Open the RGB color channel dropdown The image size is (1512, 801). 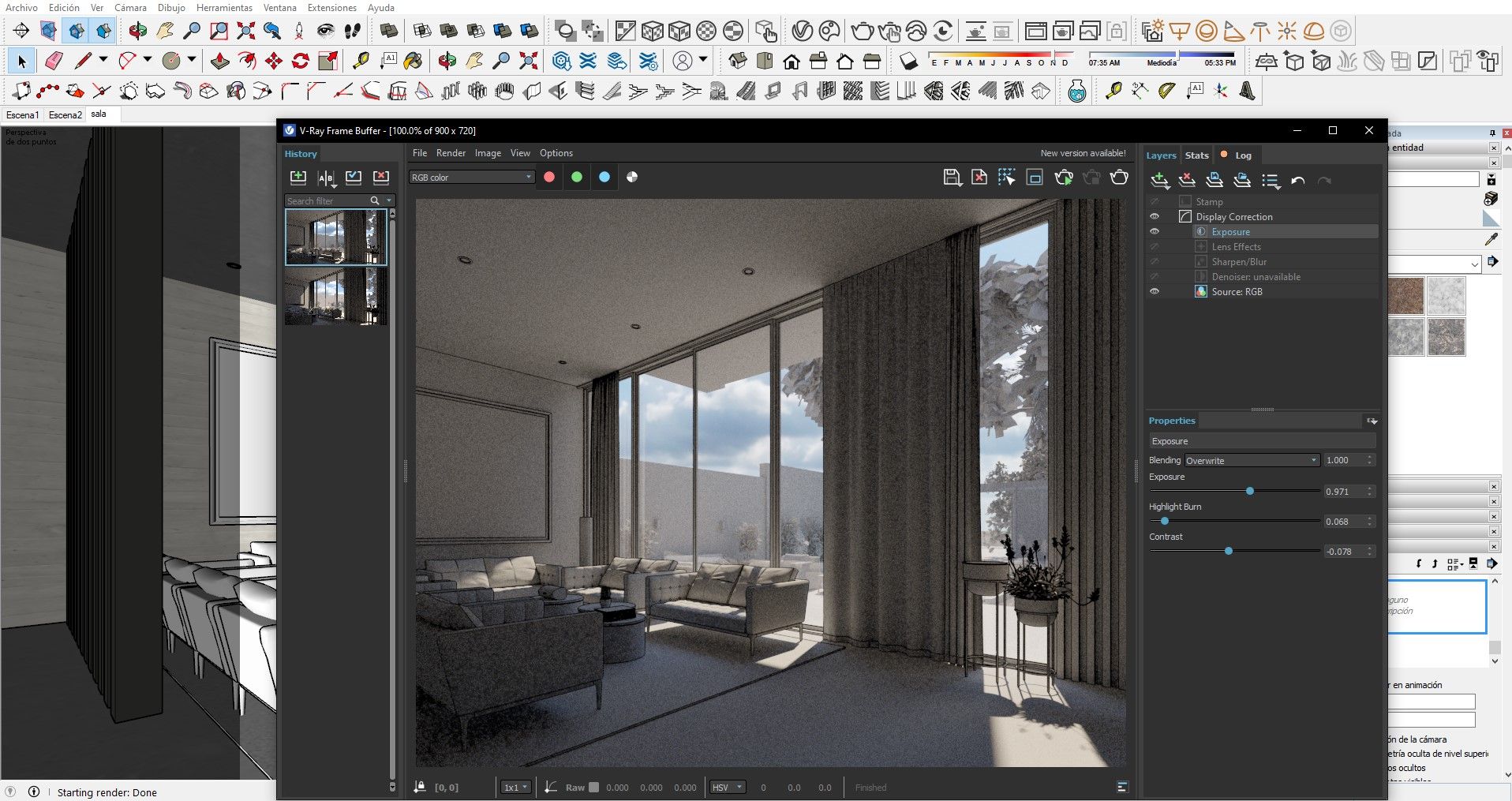pyautogui.click(x=471, y=178)
